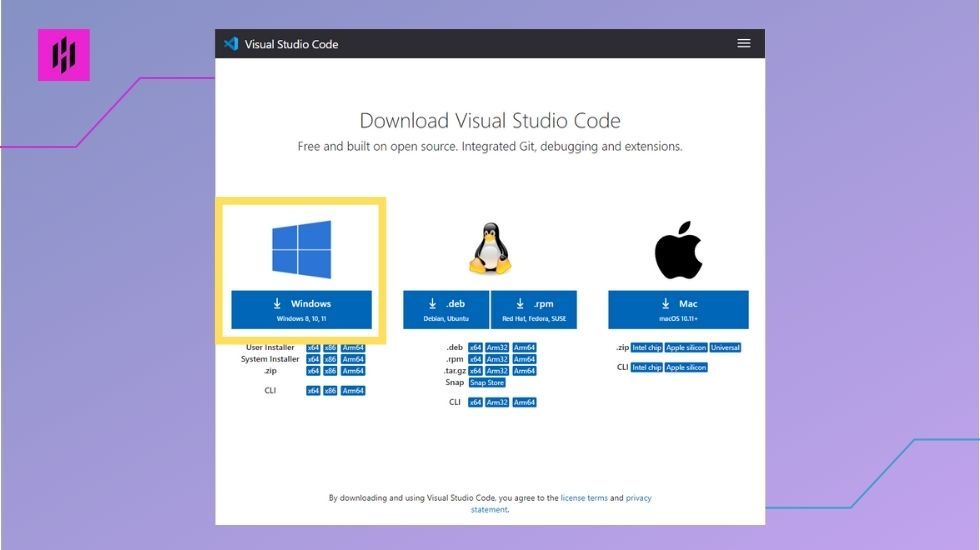
Task: Click the Linux penguin logo
Action: pyautogui.click(x=490, y=248)
